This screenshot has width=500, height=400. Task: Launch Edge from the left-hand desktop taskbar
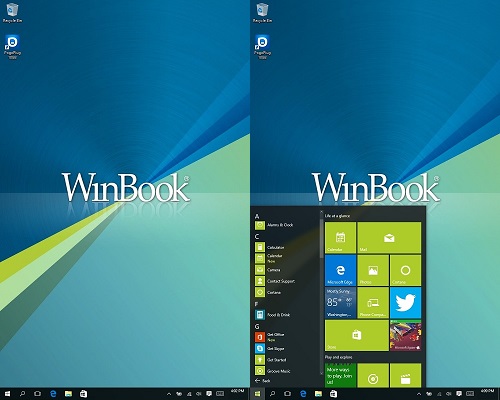coord(53,394)
